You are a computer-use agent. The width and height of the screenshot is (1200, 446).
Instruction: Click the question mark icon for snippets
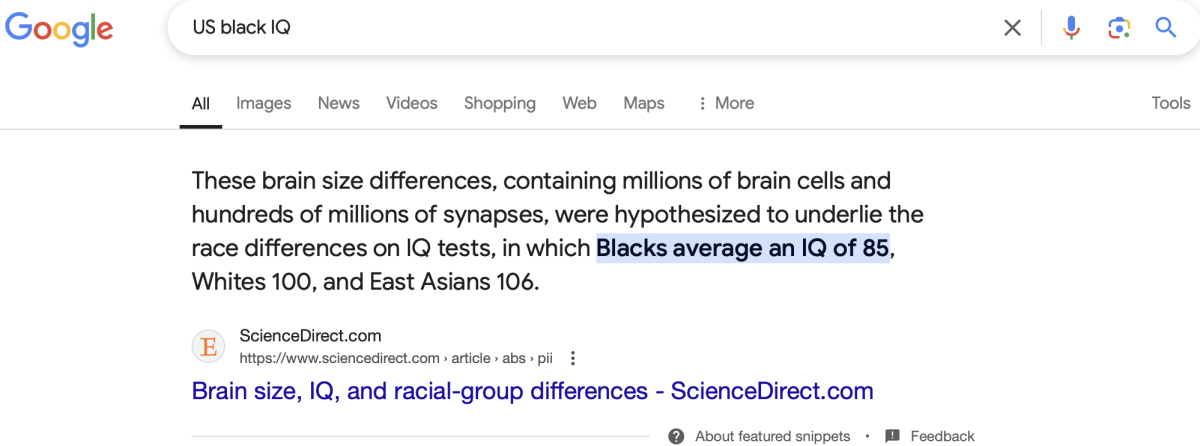677,436
